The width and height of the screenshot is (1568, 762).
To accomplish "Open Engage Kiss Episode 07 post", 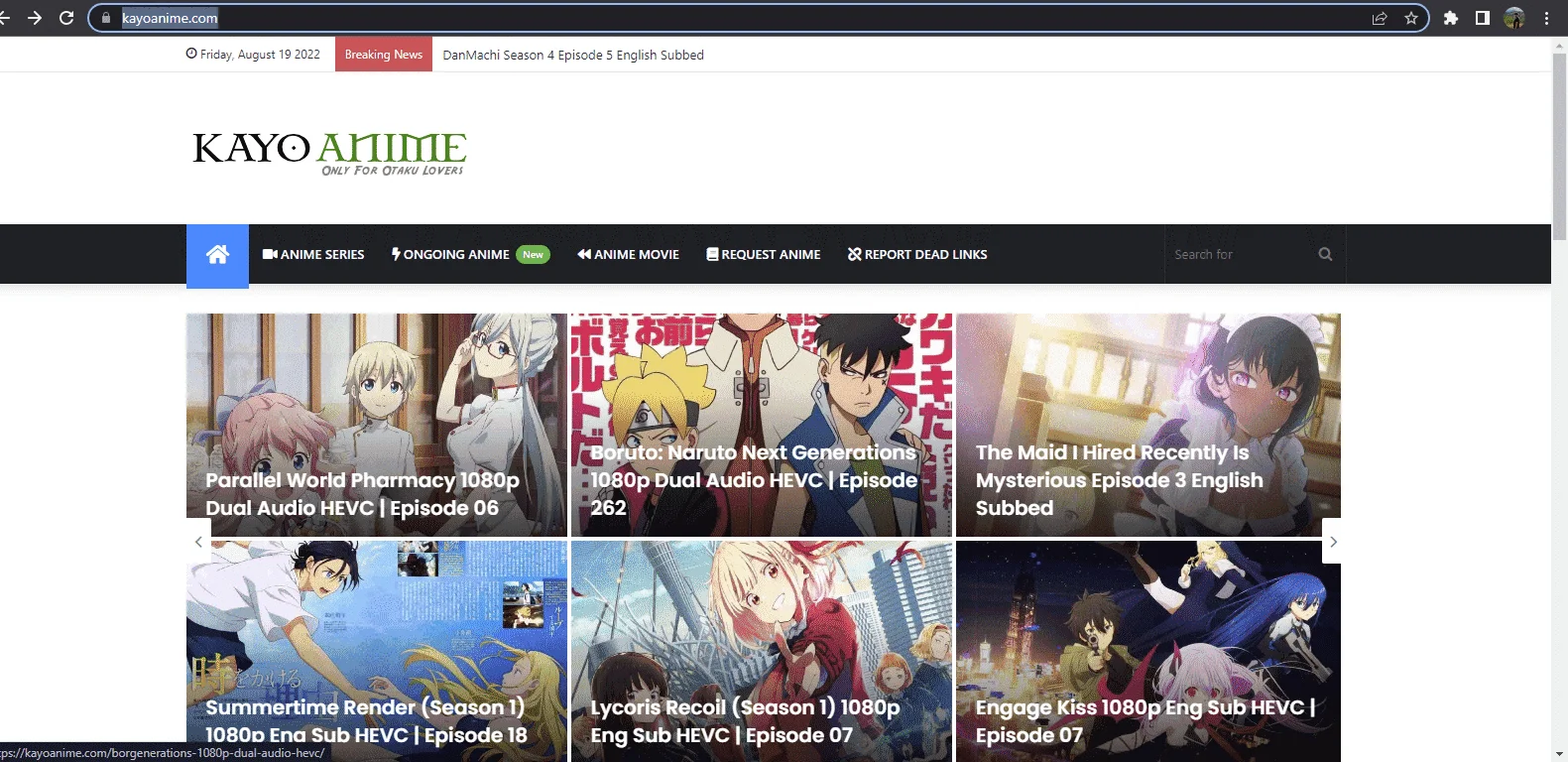I will [1148, 651].
